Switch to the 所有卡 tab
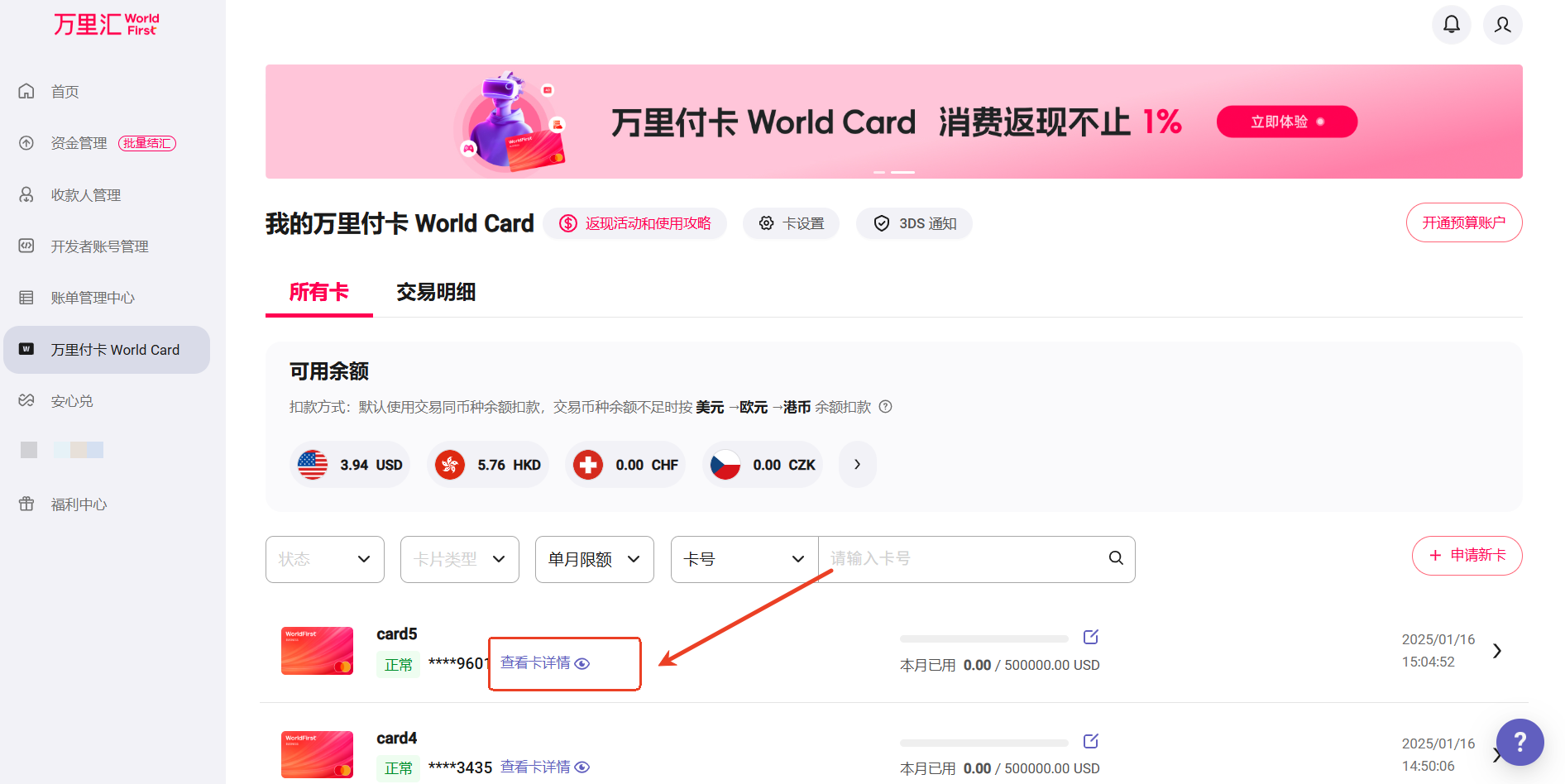Image resolution: width=1565 pixels, height=784 pixels. coord(319,292)
